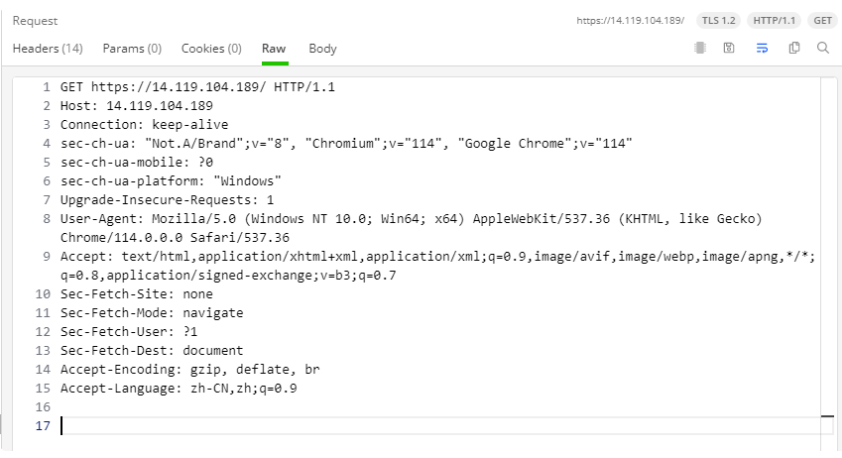This screenshot has width=842, height=458.
Task: Click the User-Agent: Mozilla/5.0 line
Action: tap(411, 219)
